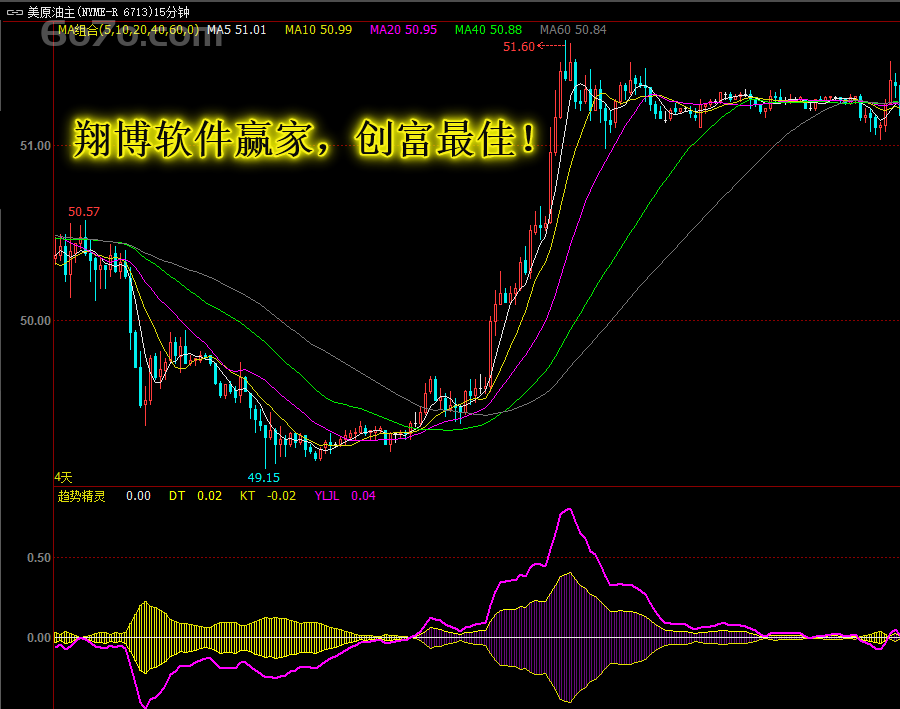Select the MA组合(5,10,20,40,60,0) indicator label

[x=129, y=30]
